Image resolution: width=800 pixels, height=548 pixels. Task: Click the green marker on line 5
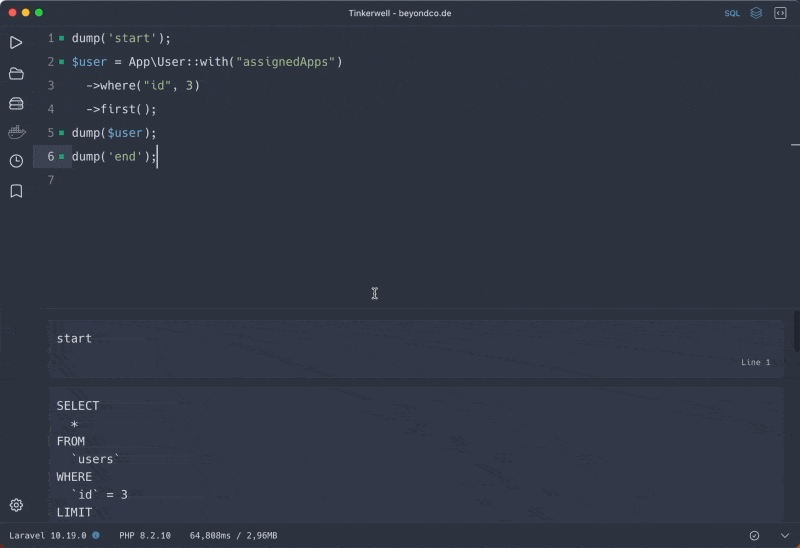coord(62,133)
